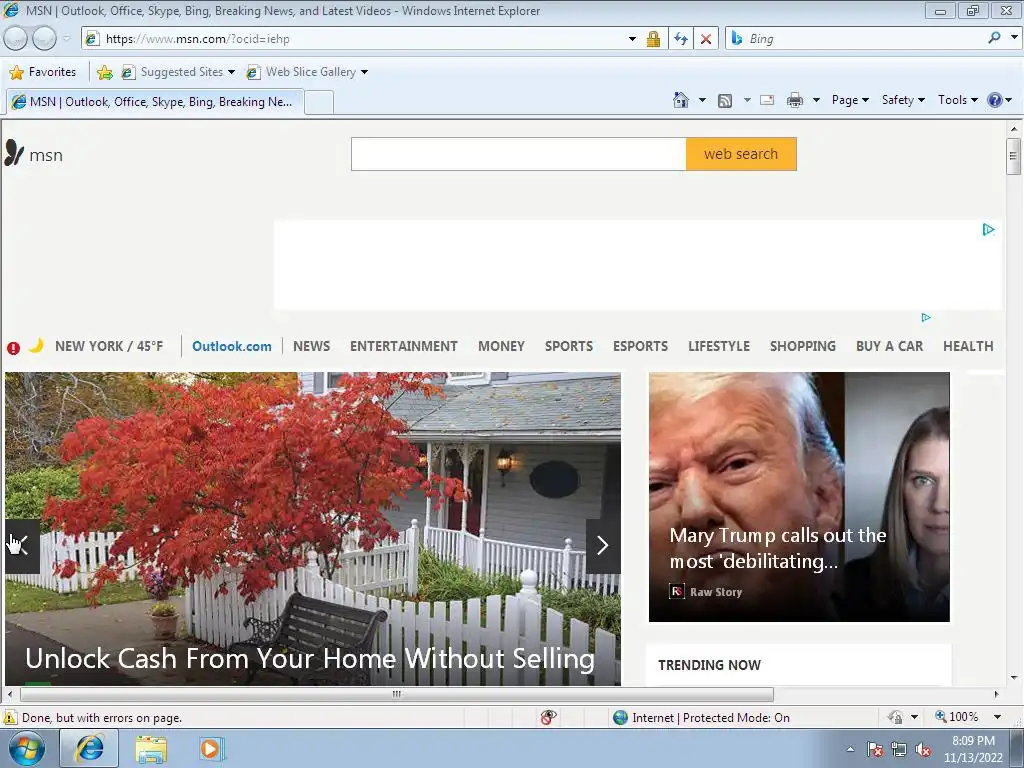Click the page error warning icon

point(9,717)
